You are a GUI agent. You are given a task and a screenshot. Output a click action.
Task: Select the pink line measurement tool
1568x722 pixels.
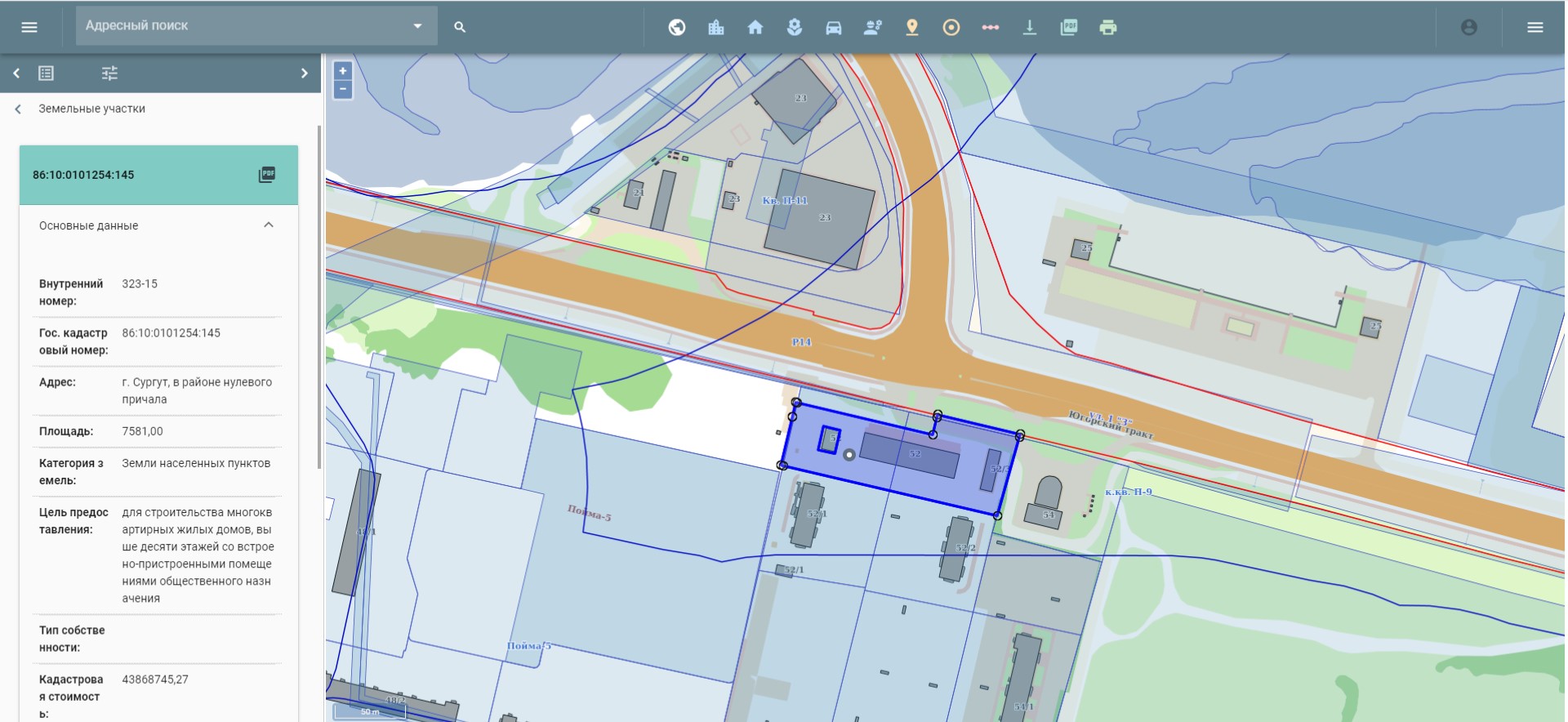(x=991, y=28)
